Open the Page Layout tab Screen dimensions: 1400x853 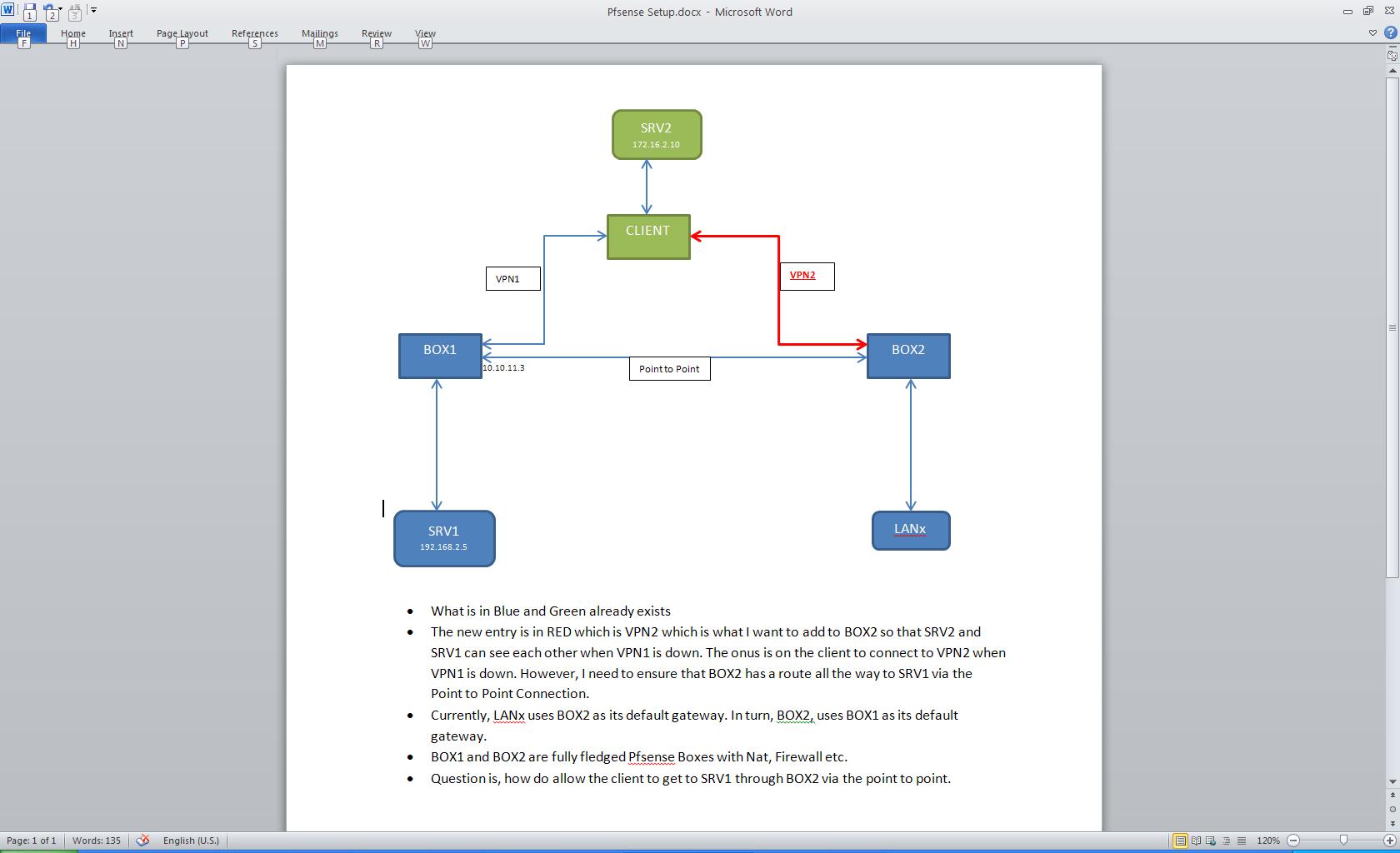coord(182,34)
